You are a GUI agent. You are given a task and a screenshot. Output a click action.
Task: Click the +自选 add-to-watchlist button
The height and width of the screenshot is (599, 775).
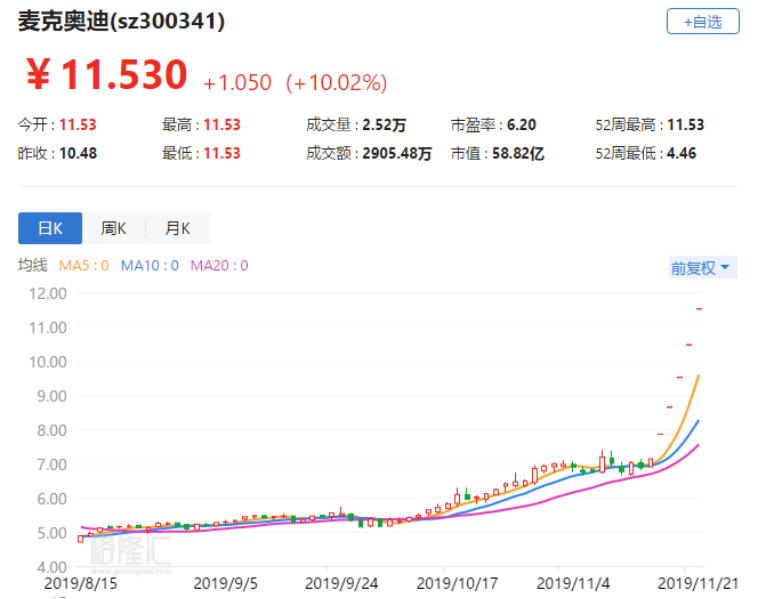point(702,21)
